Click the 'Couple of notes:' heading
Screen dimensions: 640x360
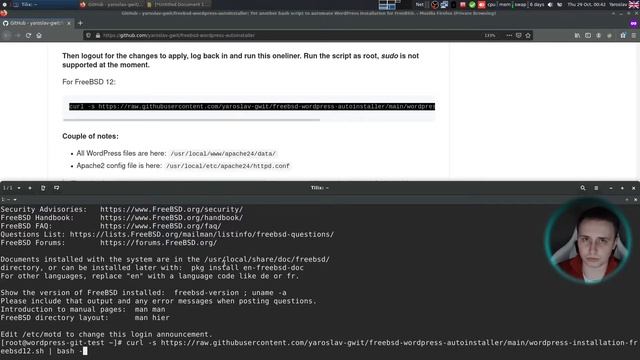pos(90,136)
